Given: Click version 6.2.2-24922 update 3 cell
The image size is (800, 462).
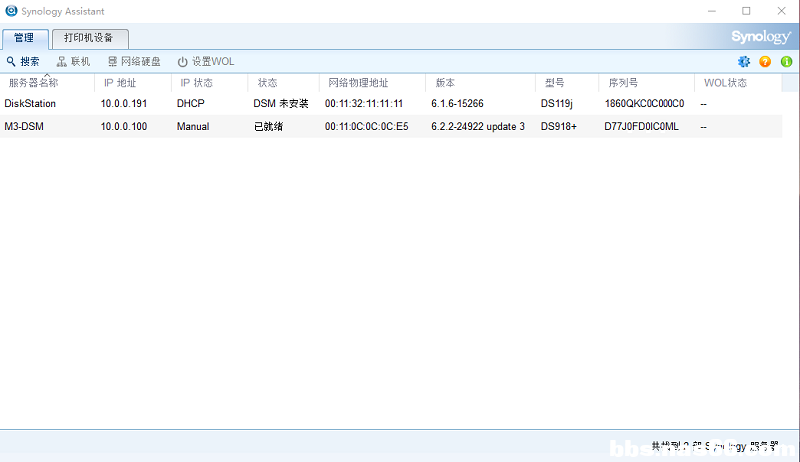Looking at the screenshot, I should [478, 126].
